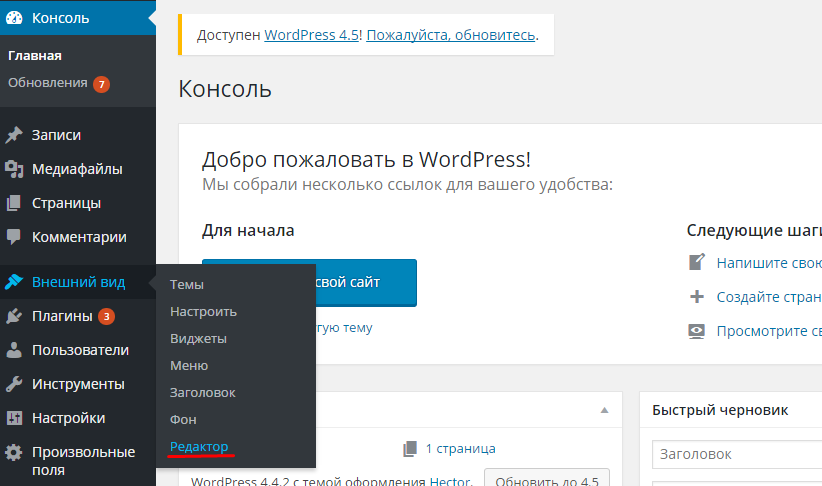Collapse the widget using the triangle toggle
Screen dimensions: 822x486
[604, 410]
